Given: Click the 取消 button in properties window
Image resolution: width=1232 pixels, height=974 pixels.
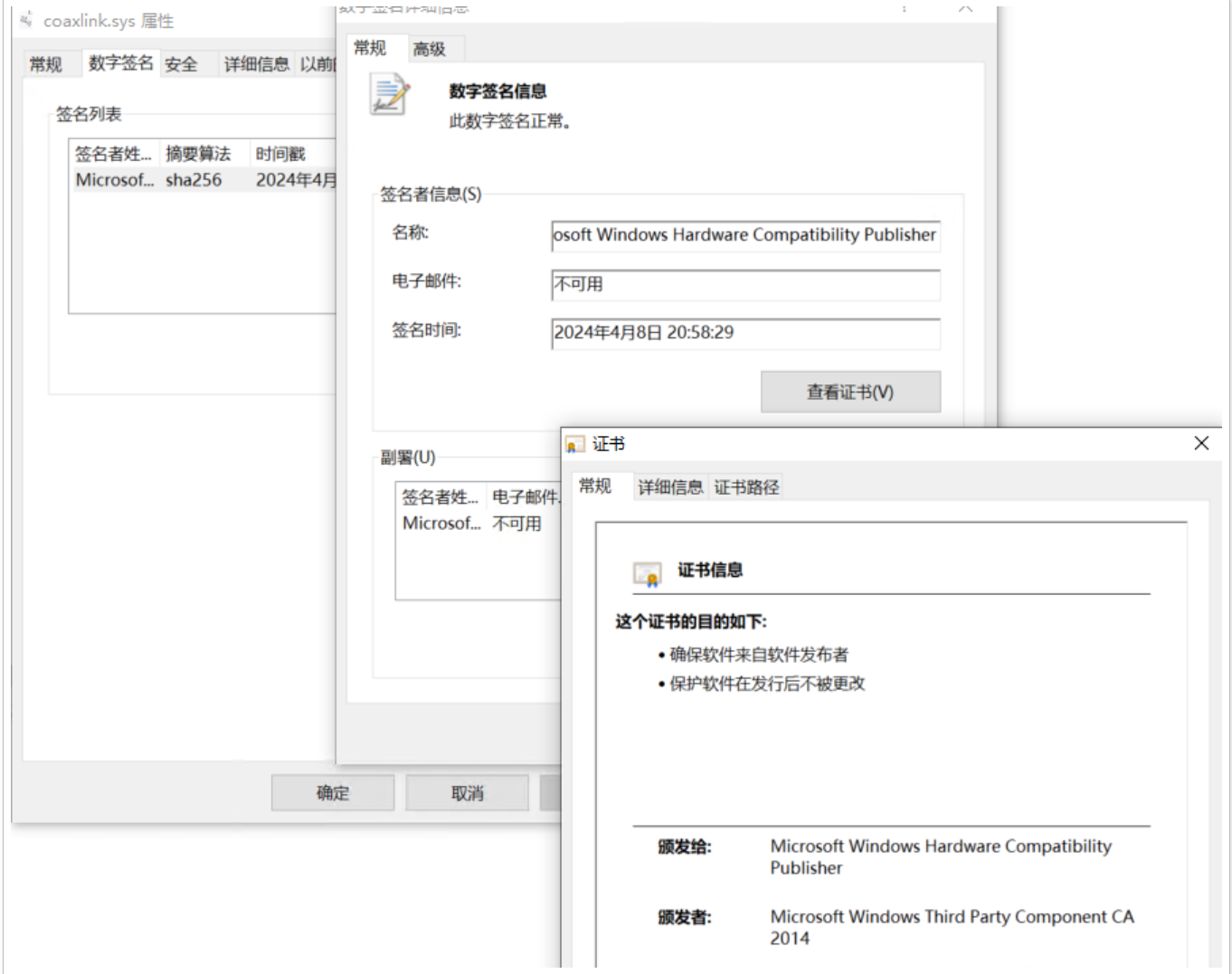Looking at the screenshot, I should pos(467,793).
